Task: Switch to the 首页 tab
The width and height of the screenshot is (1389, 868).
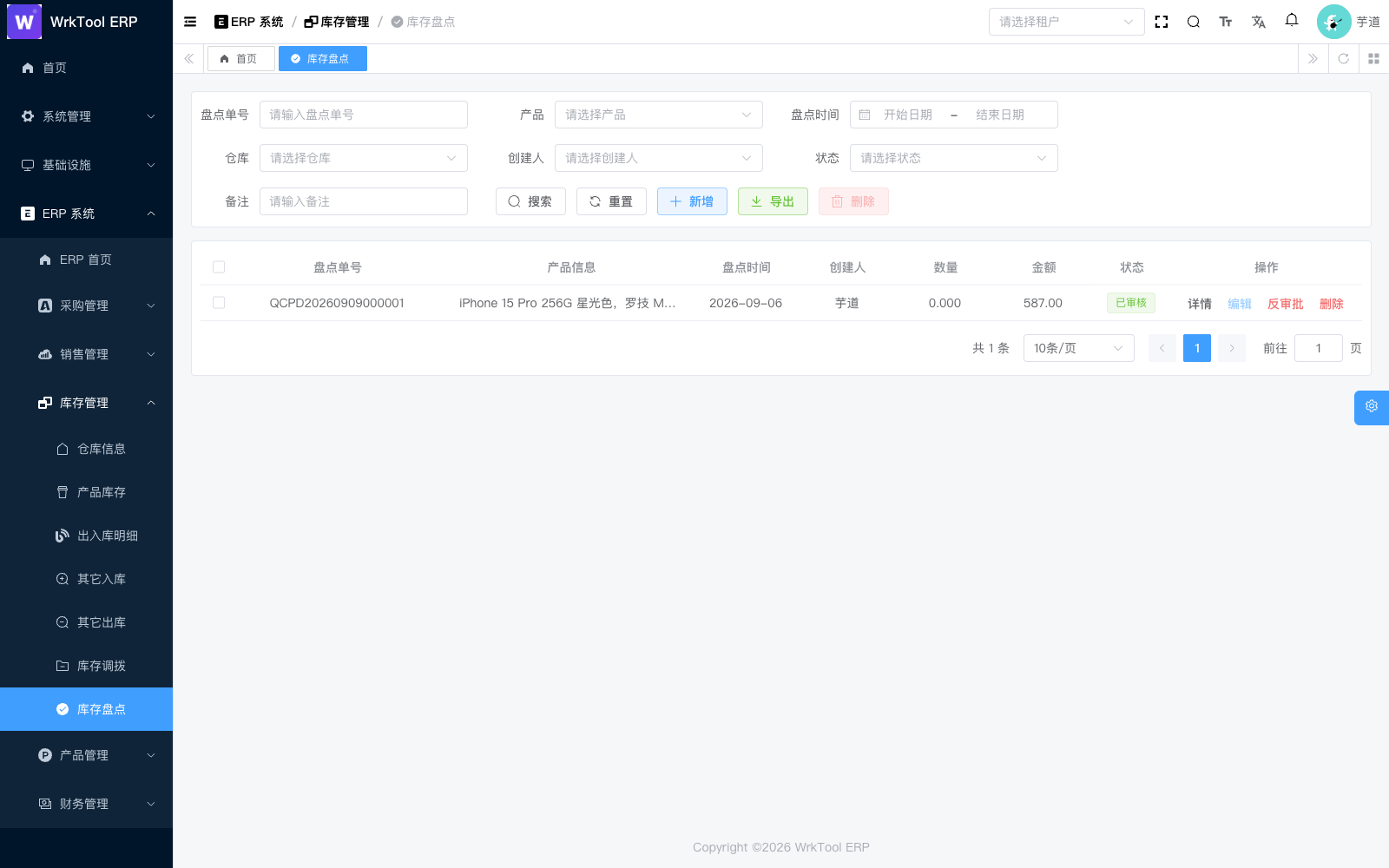Action: (240, 58)
